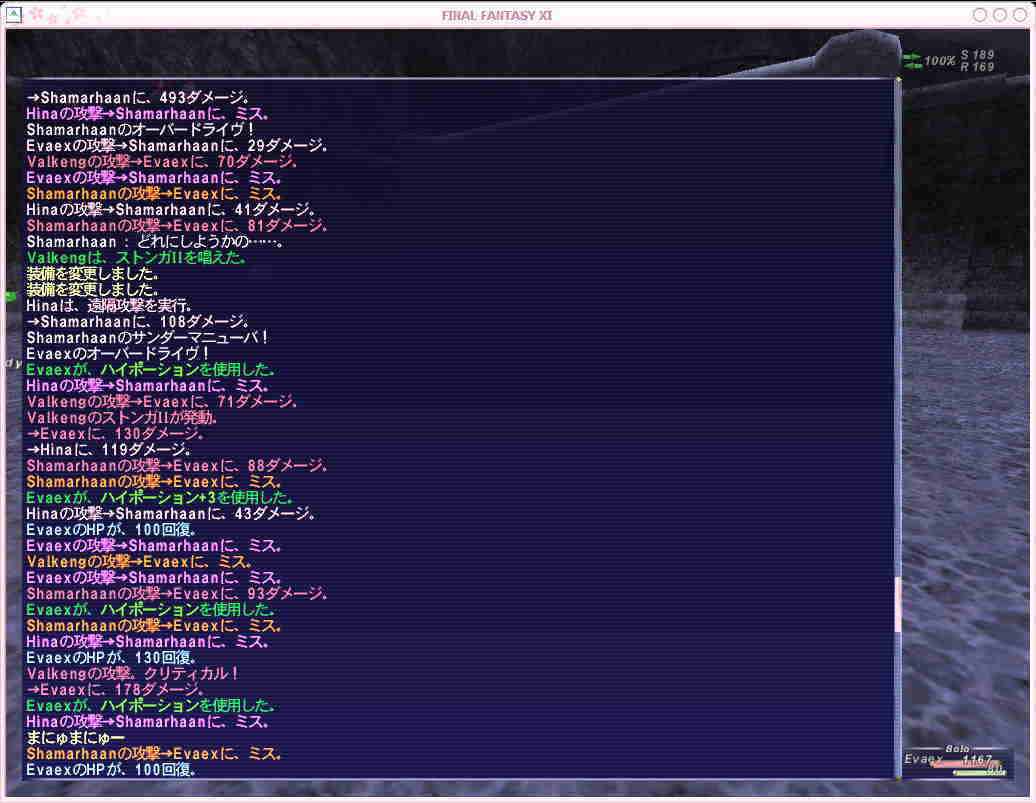Close the Final Fantasy XI window
1036x803 pixels.
(1019, 14)
